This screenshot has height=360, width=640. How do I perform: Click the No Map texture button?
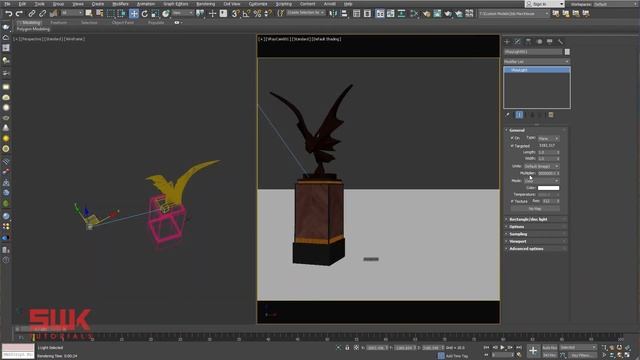535,209
